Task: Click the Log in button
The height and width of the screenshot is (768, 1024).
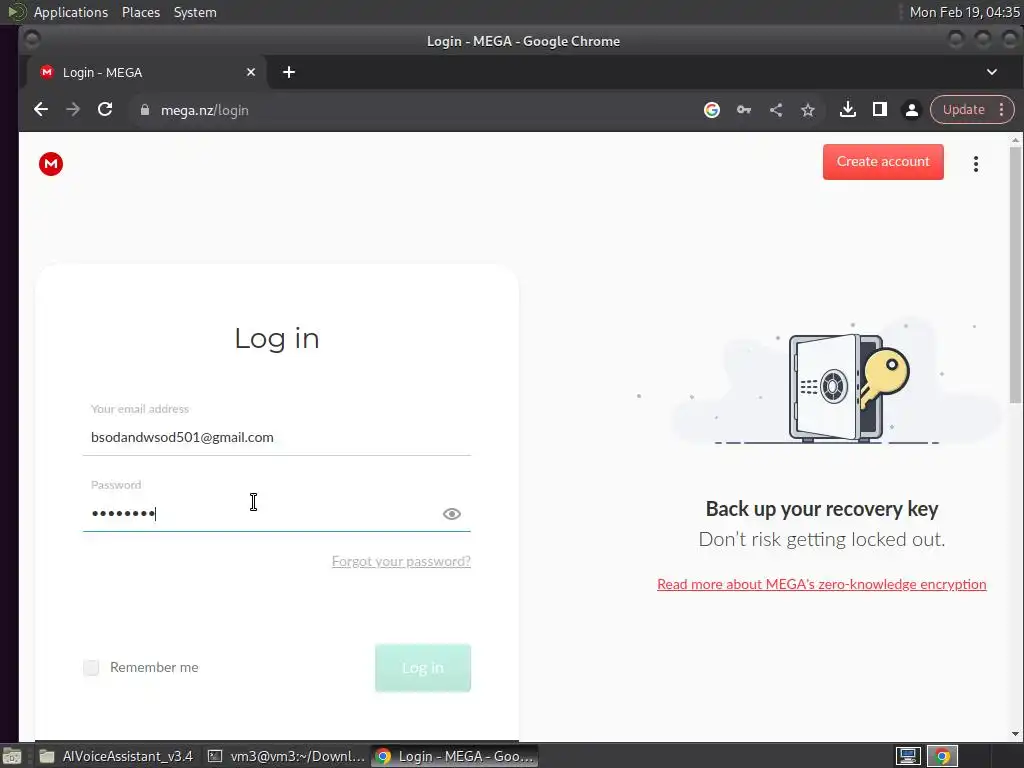Action: click(x=423, y=667)
